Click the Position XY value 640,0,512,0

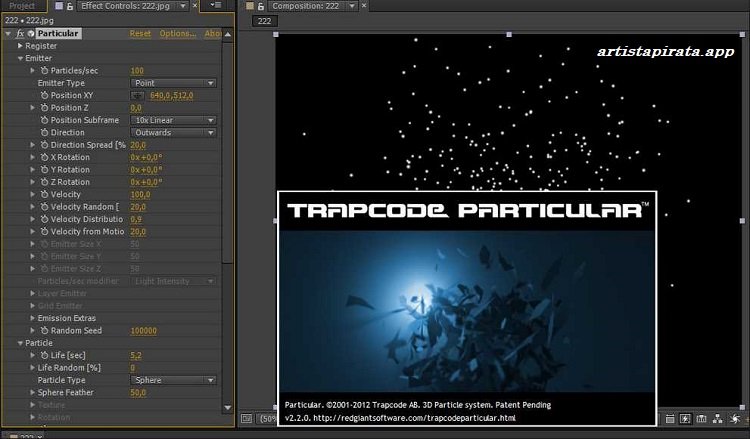coord(172,96)
